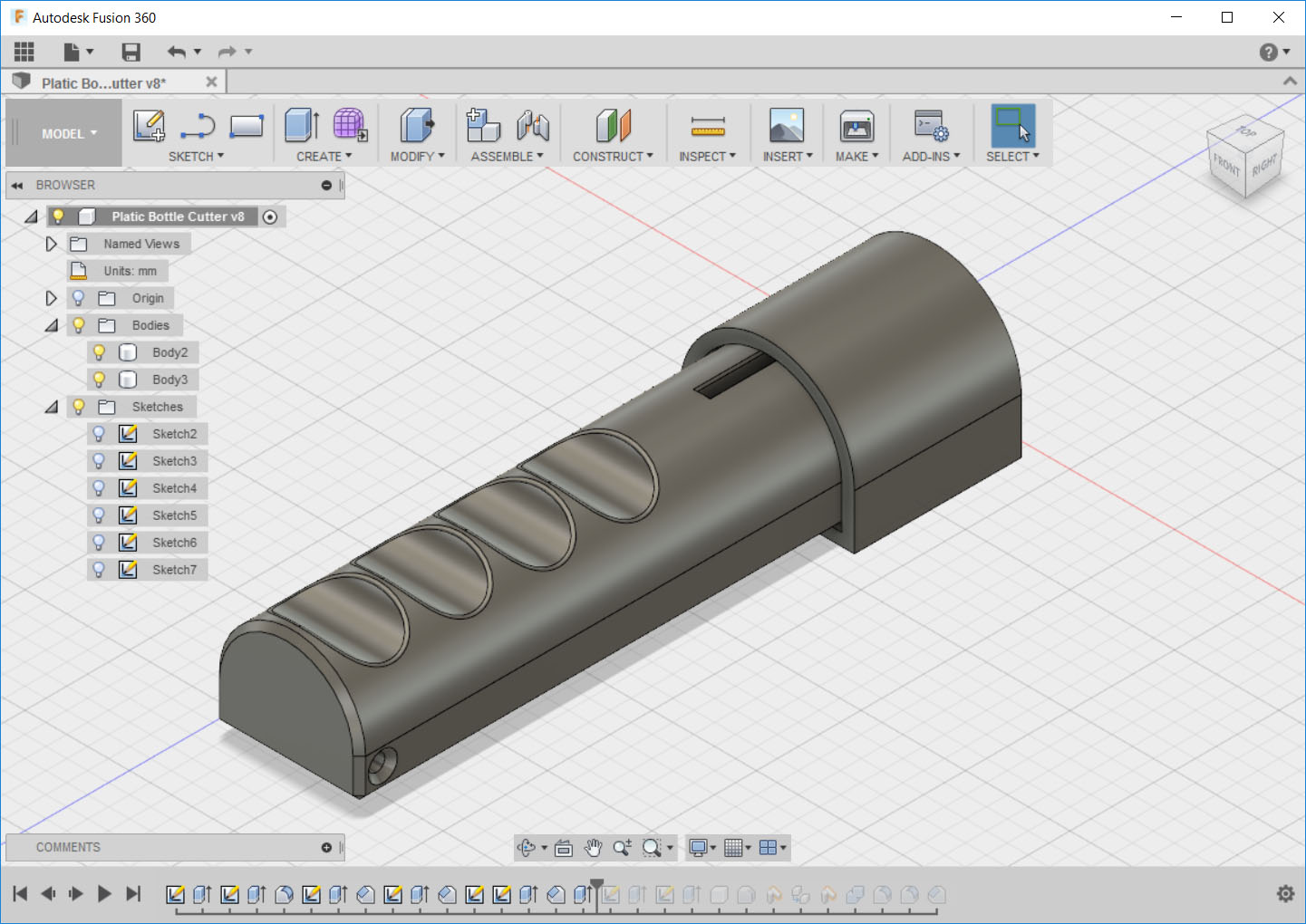Click the Look At tool icon
1306x924 pixels.
(563, 847)
